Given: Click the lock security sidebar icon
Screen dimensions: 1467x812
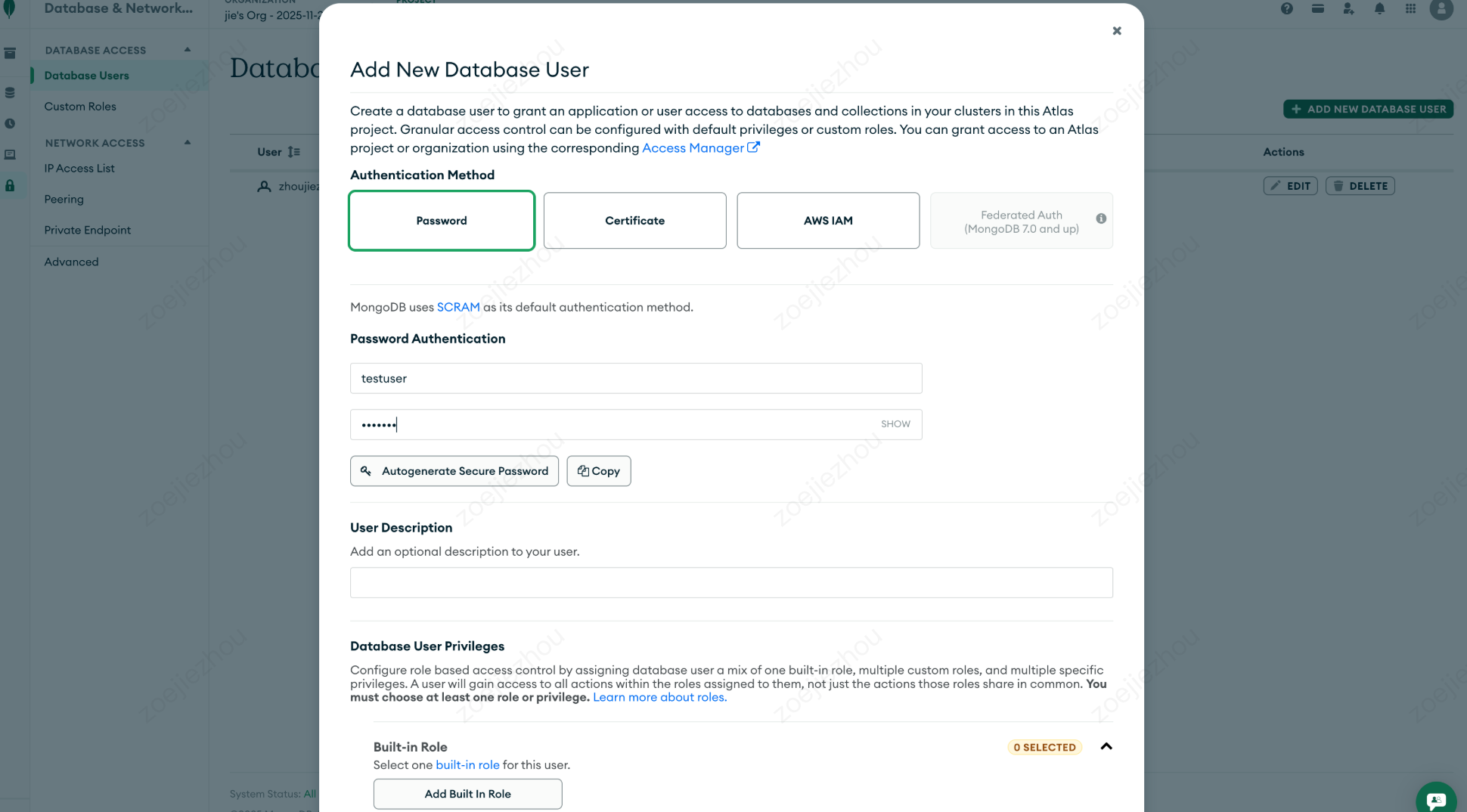Looking at the screenshot, I should tap(10, 185).
